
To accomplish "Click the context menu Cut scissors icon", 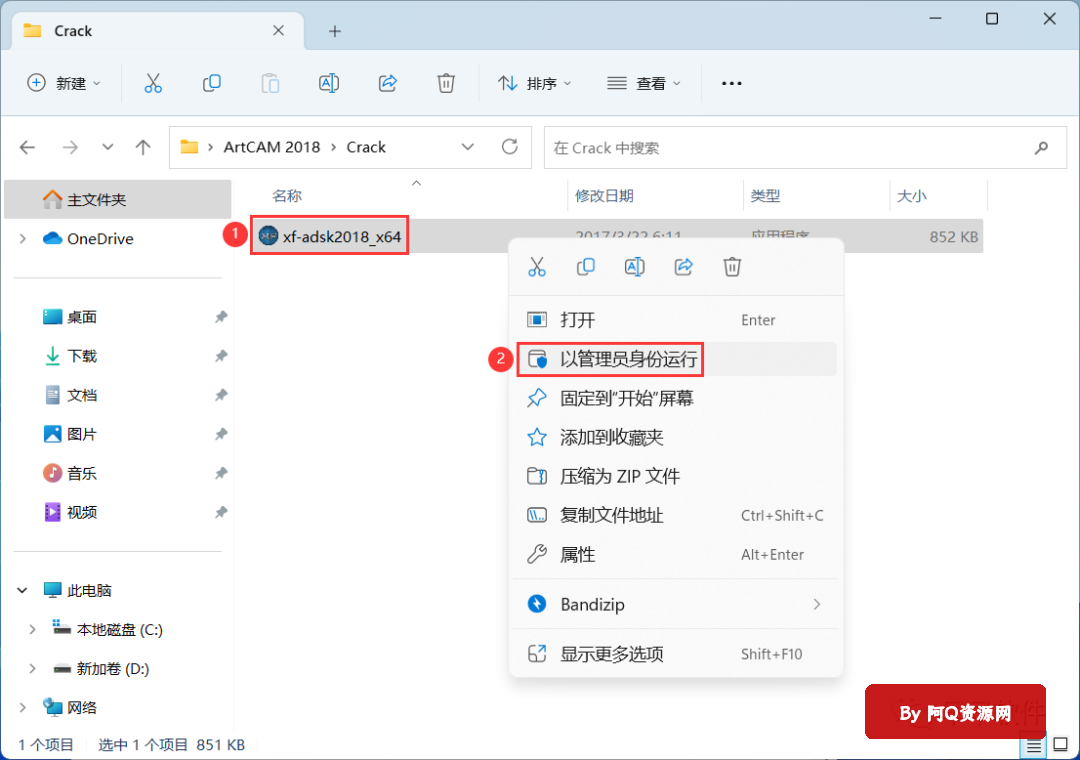I will (x=537, y=267).
